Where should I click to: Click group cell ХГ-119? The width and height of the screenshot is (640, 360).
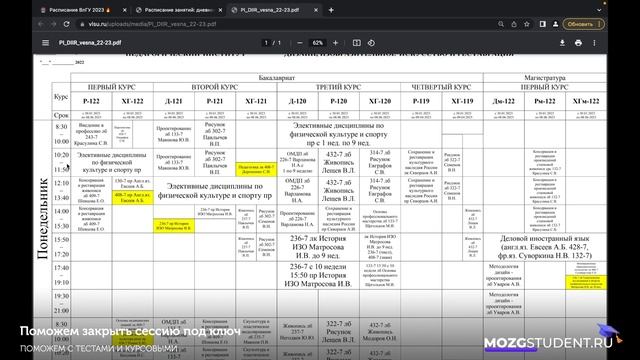(462, 101)
